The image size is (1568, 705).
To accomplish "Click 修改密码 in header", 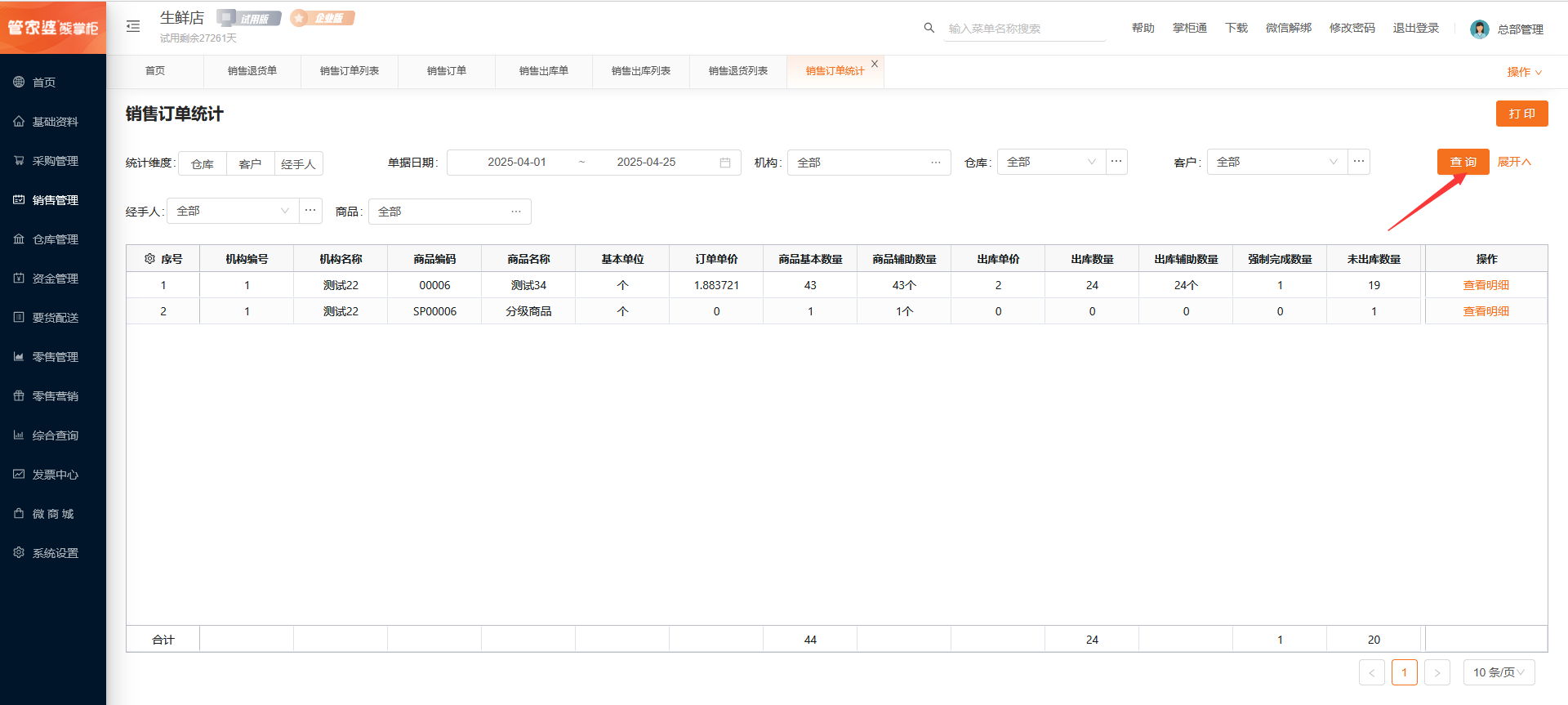I will (1352, 28).
